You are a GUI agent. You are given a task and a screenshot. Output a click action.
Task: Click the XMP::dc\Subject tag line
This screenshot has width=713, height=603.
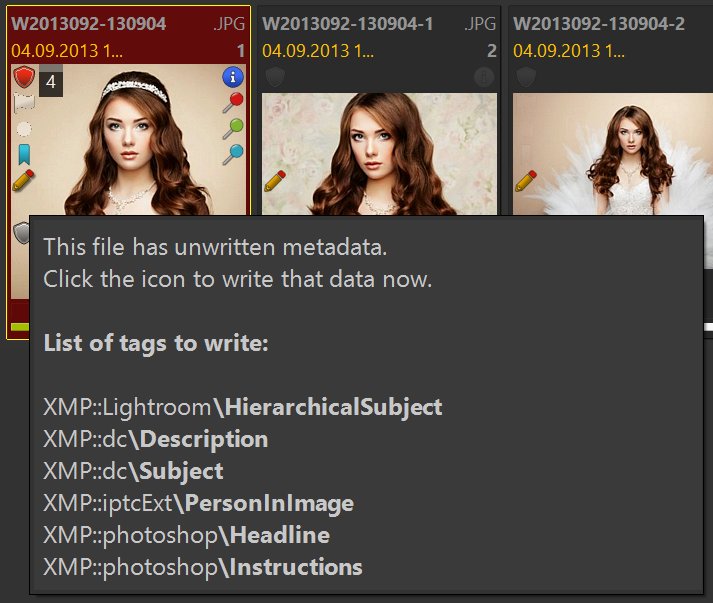coord(133,471)
